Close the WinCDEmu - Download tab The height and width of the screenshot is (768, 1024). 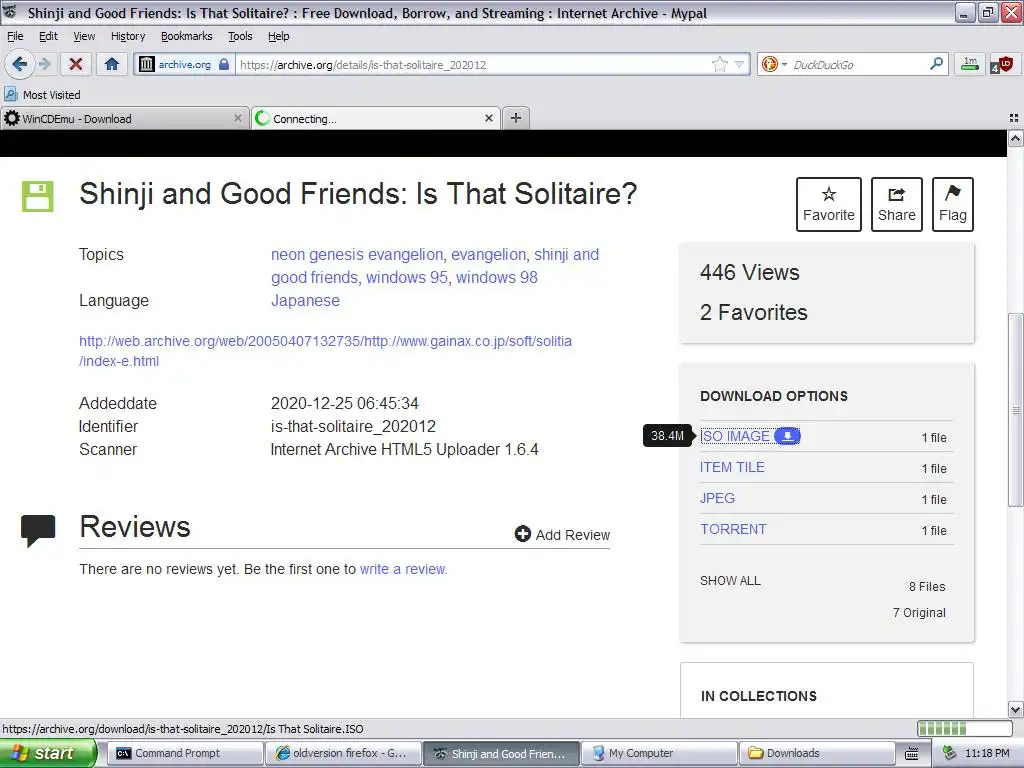tap(238, 118)
